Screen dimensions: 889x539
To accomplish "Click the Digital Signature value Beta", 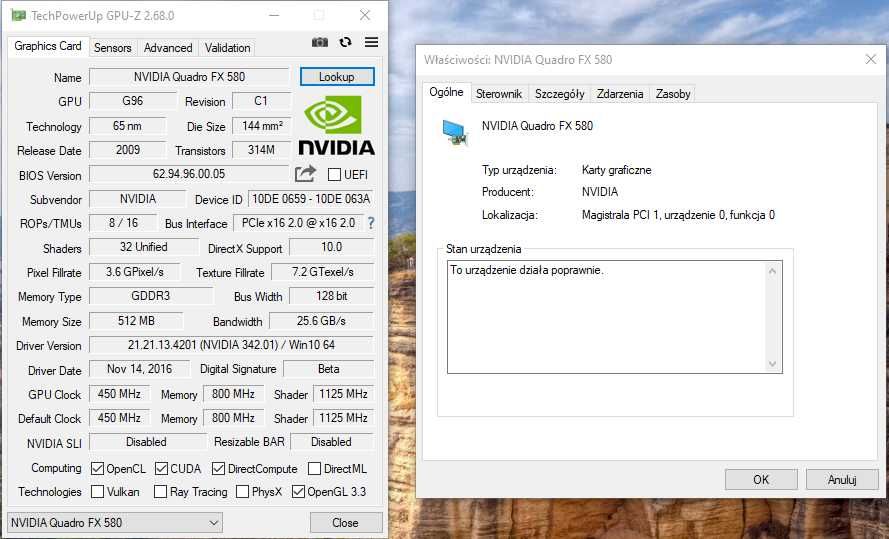I will click(x=329, y=369).
